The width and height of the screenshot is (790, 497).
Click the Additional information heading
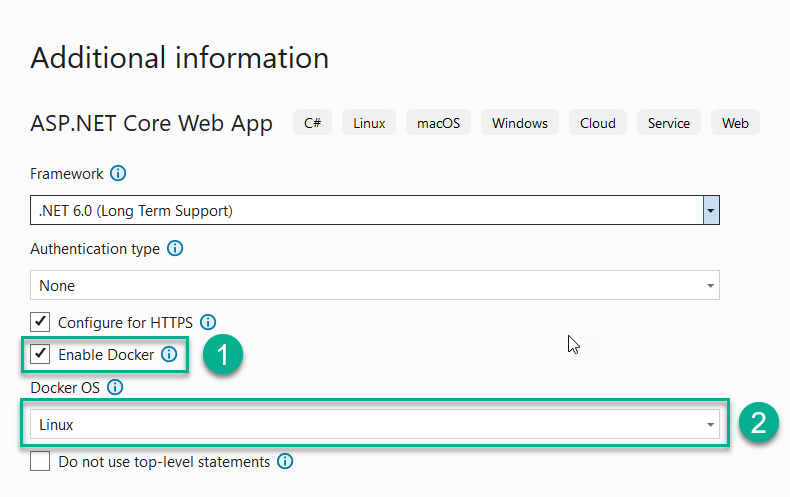179,57
